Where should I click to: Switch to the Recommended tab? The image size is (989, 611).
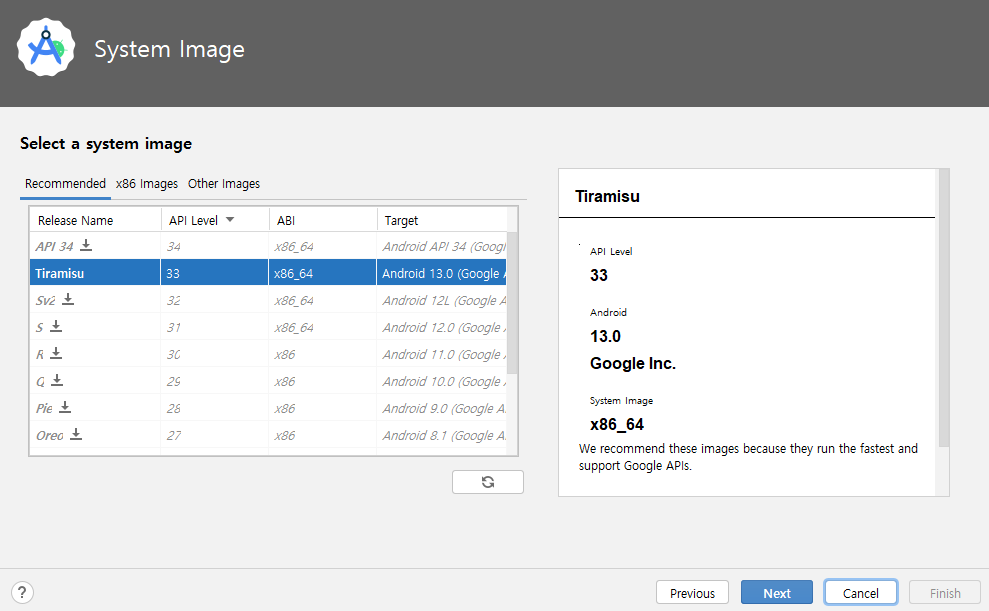click(x=65, y=183)
